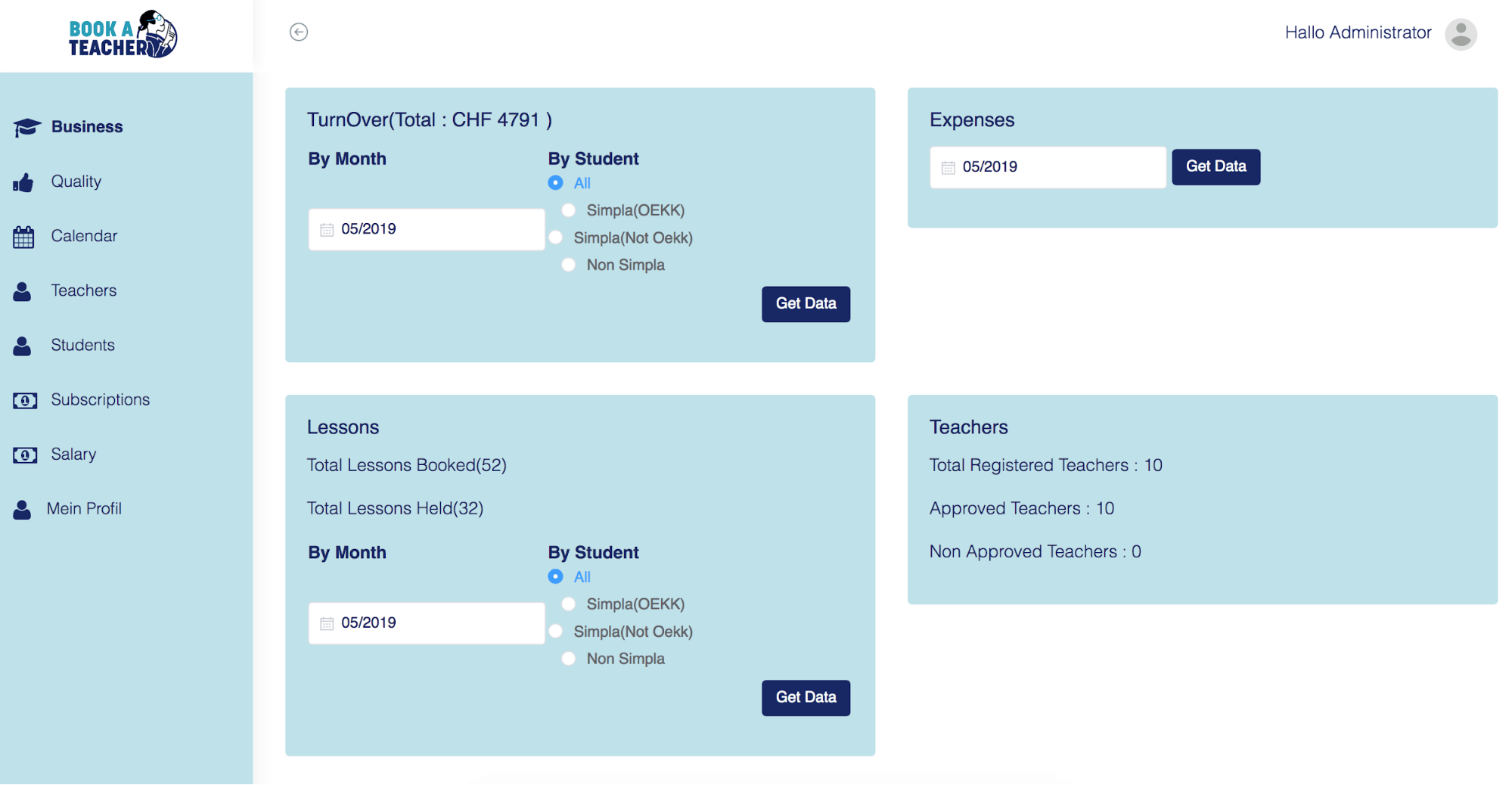The width and height of the screenshot is (1512, 785).
Task: Enable the All option under Lessons By Student
Action: [556, 576]
